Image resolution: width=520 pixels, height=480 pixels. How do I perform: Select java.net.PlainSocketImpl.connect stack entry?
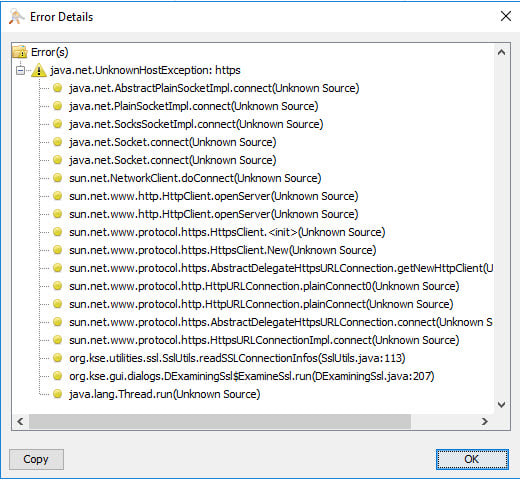[194, 106]
